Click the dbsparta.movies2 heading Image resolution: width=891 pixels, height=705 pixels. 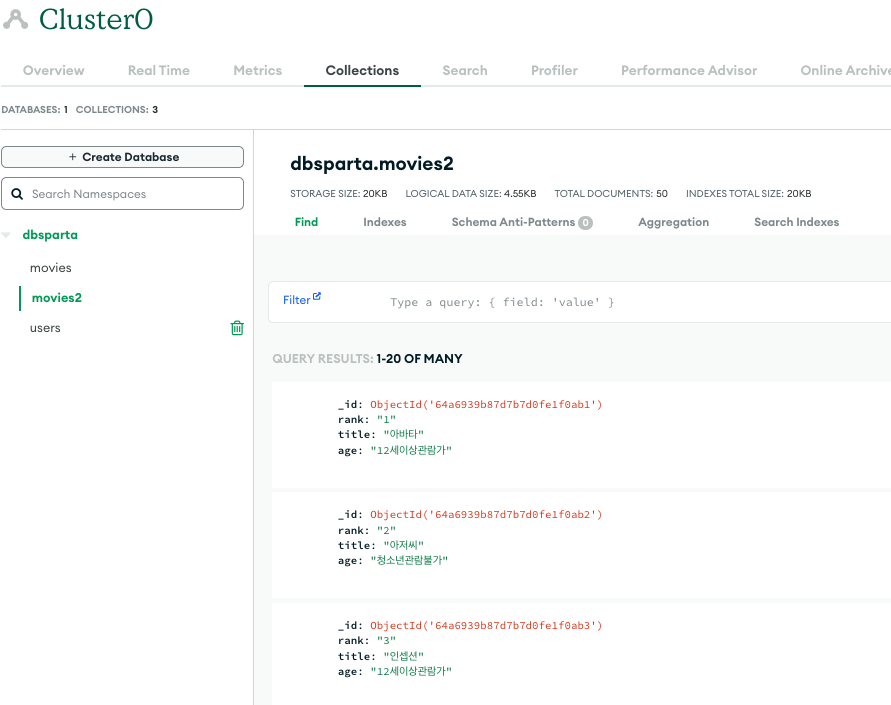372,164
